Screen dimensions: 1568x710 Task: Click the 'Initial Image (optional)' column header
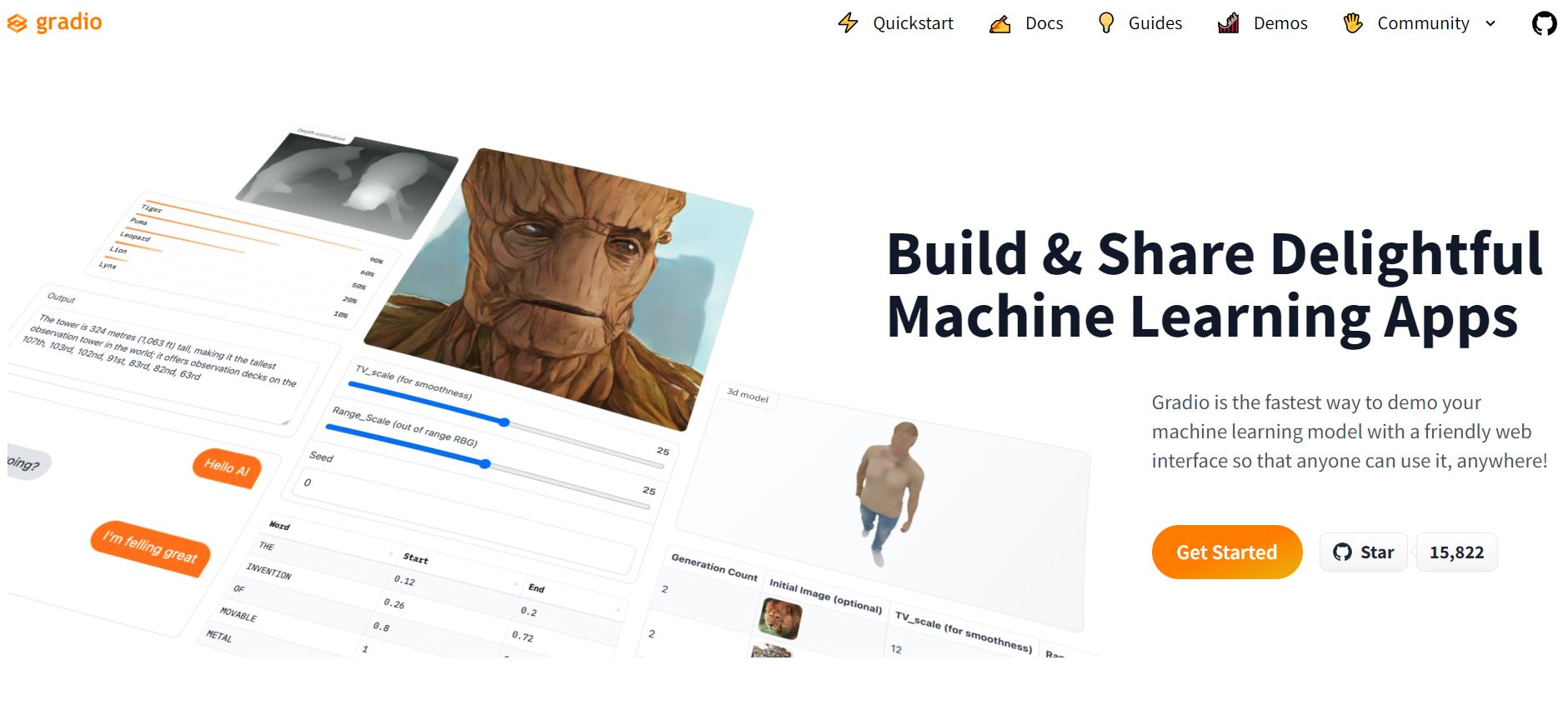coord(825,596)
